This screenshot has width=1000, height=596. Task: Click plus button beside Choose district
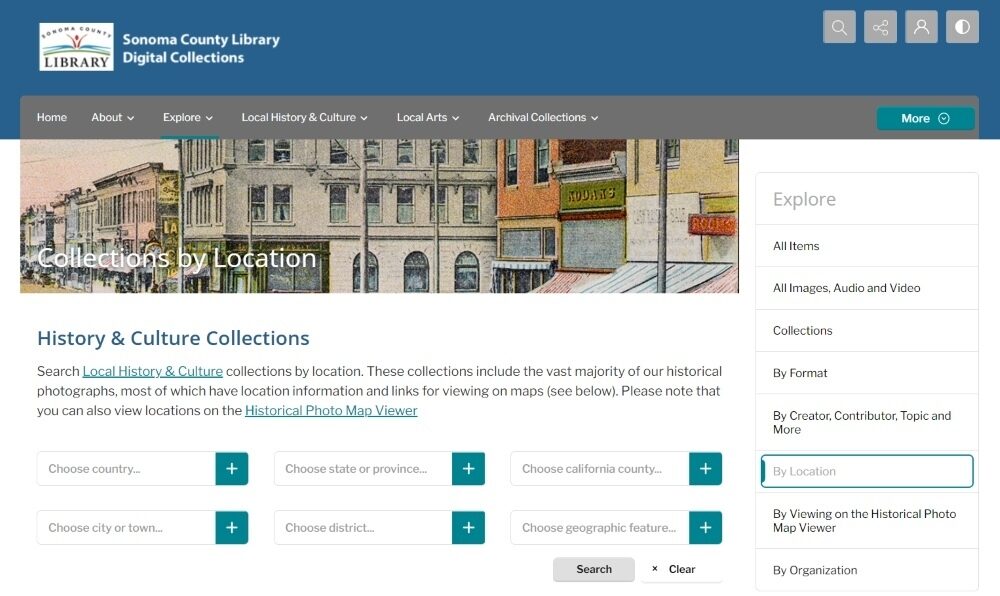[x=468, y=527]
